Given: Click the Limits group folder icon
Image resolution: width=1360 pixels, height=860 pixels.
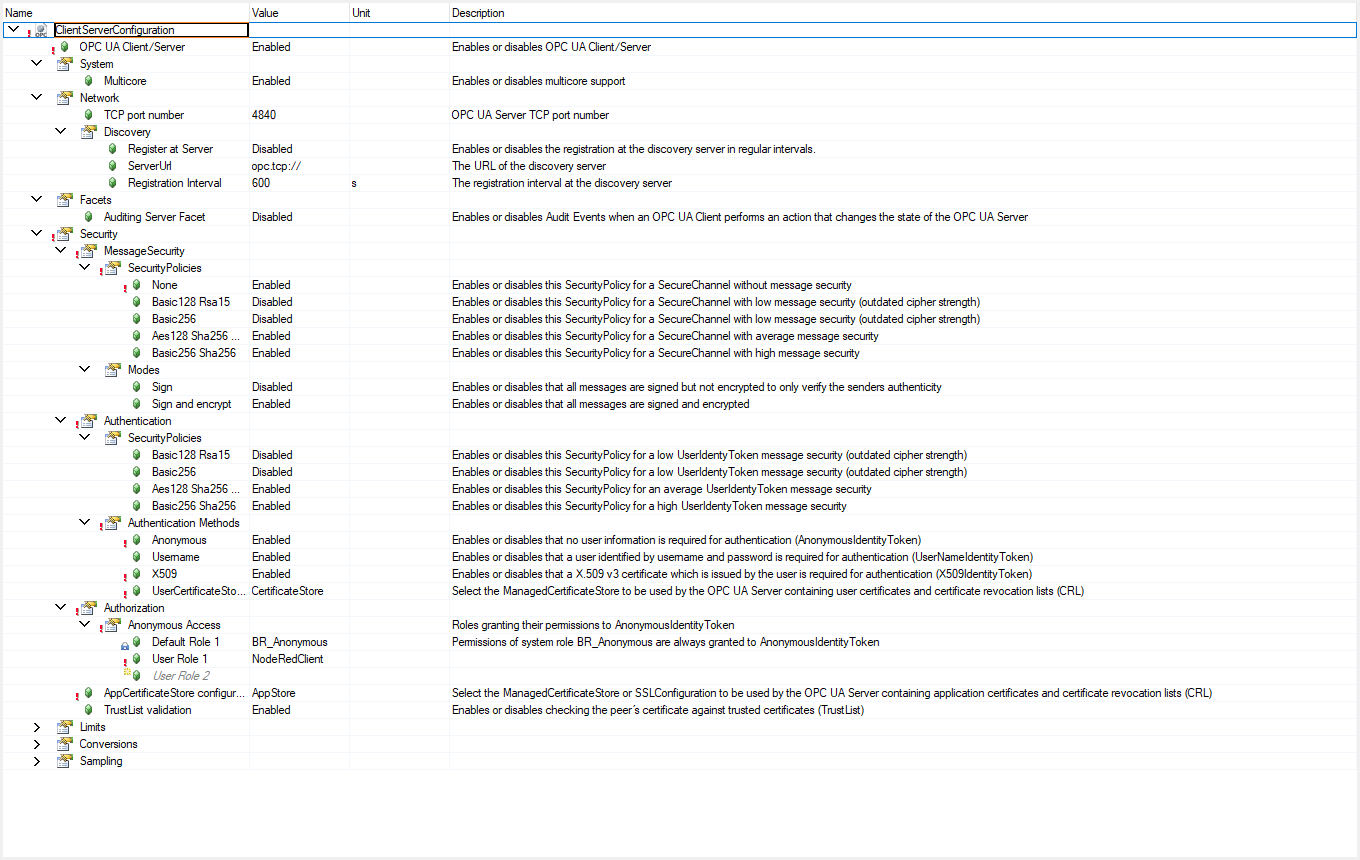Looking at the screenshot, I should click(x=65, y=727).
